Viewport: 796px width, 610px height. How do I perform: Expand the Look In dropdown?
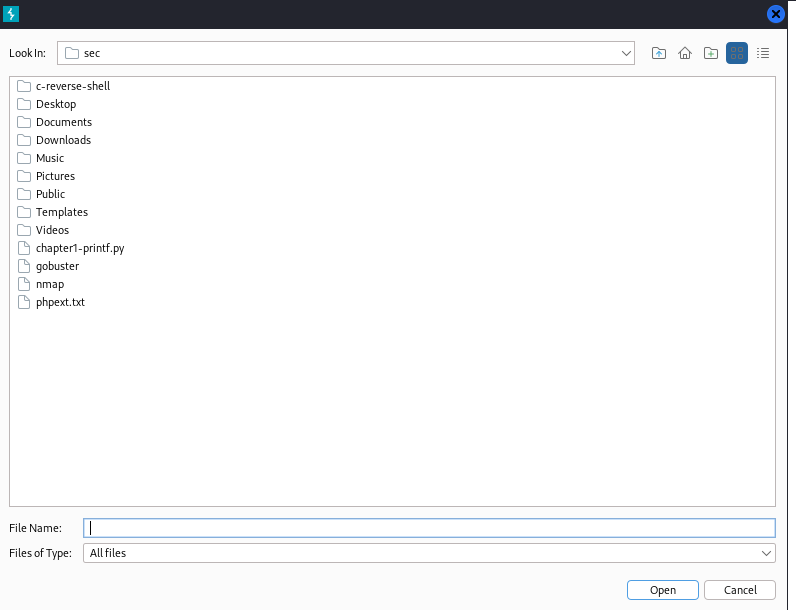pyautogui.click(x=626, y=53)
